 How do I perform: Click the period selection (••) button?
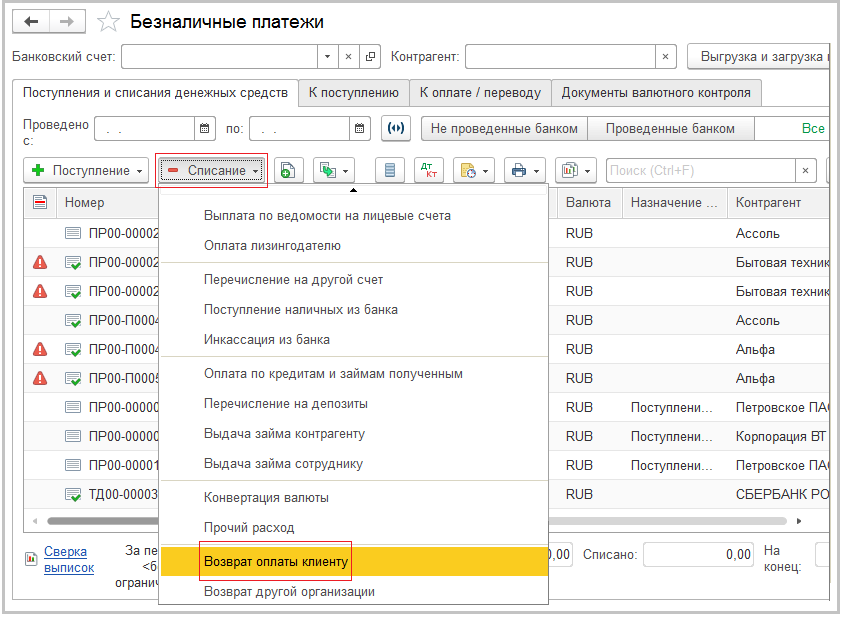[396, 128]
